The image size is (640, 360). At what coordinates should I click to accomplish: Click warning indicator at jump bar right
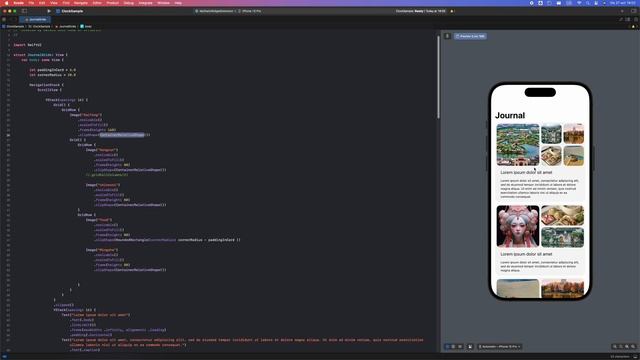coord(633,26)
